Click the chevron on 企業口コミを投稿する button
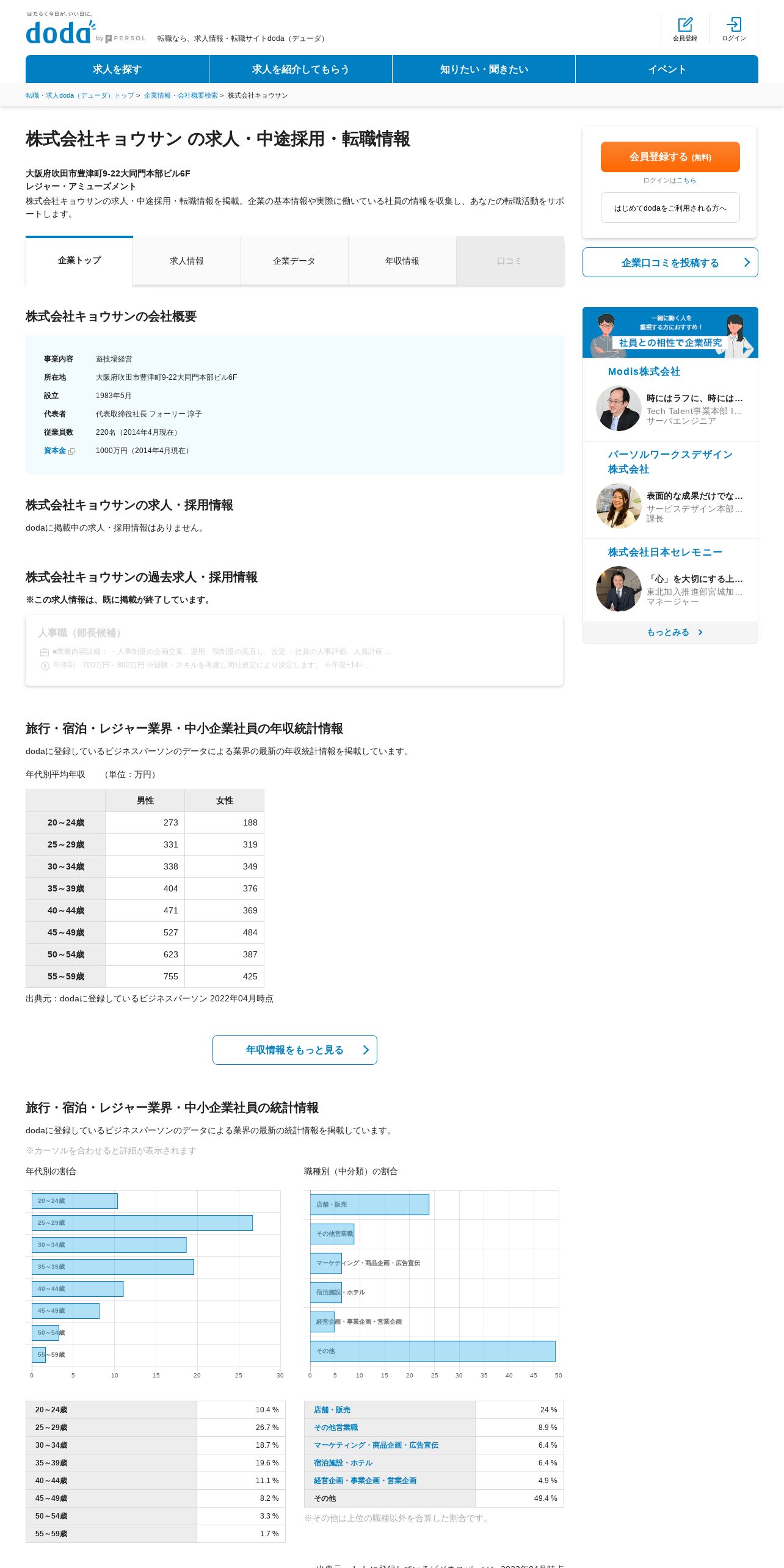784x1568 pixels. click(x=747, y=262)
